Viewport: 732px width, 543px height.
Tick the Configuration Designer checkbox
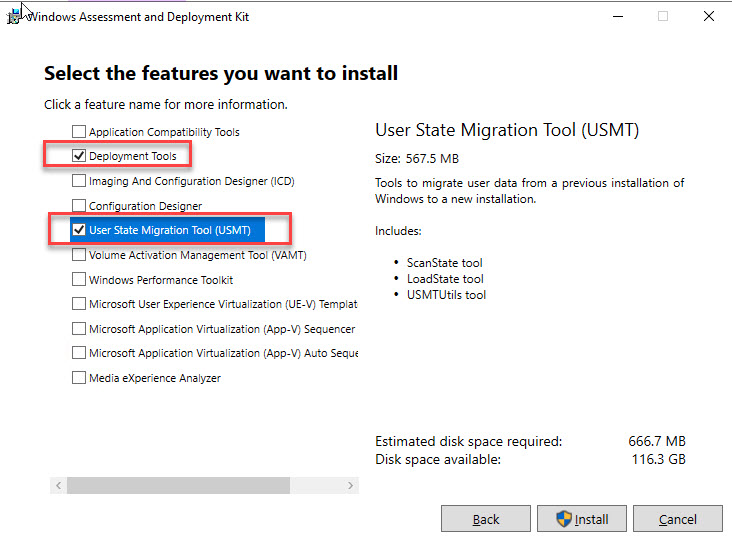tap(79, 206)
